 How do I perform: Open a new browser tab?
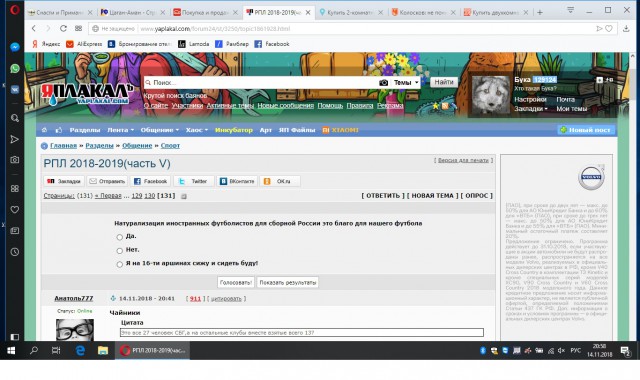click(x=540, y=13)
